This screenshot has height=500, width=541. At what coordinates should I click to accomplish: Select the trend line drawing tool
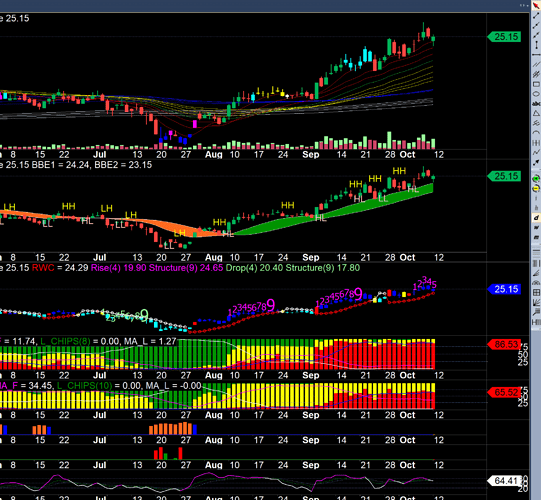(x=536, y=15)
